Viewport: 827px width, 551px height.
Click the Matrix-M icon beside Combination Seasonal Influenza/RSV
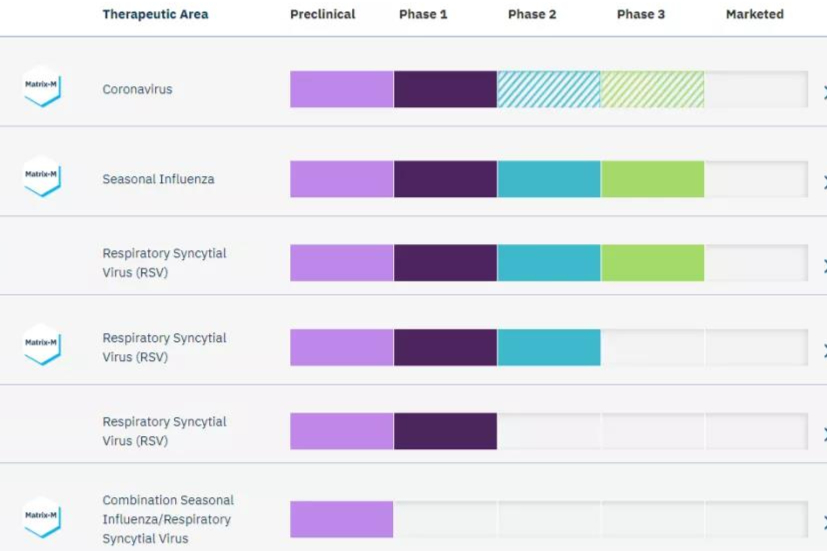(x=42, y=517)
